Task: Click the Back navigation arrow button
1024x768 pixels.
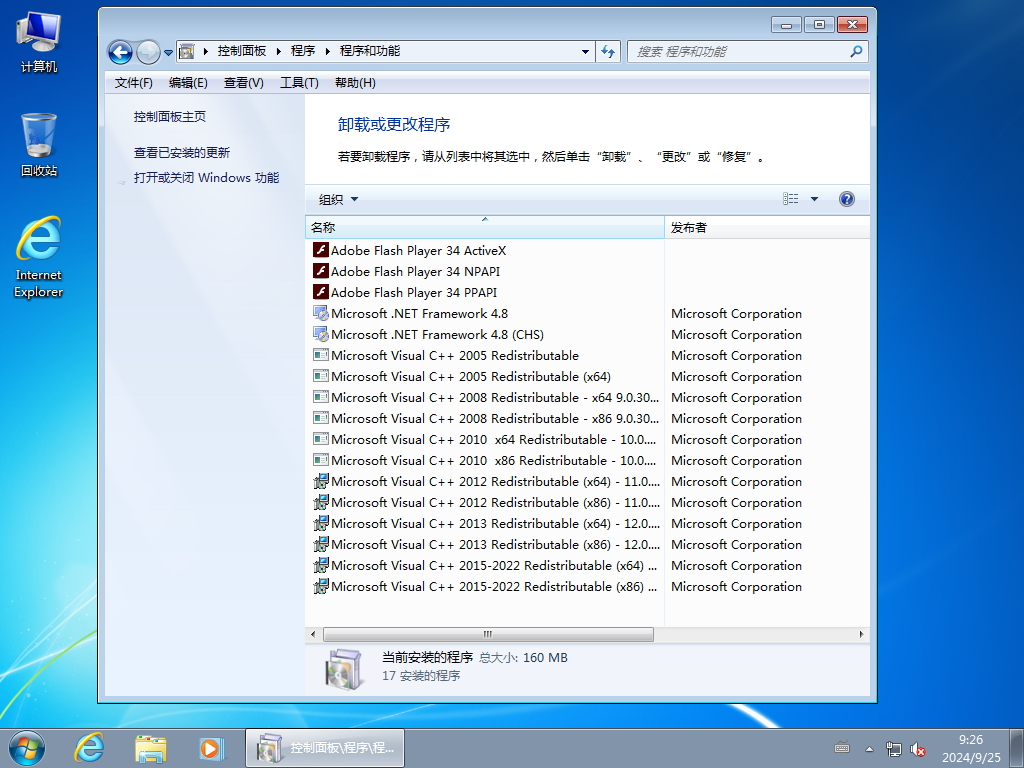Action: click(121, 52)
